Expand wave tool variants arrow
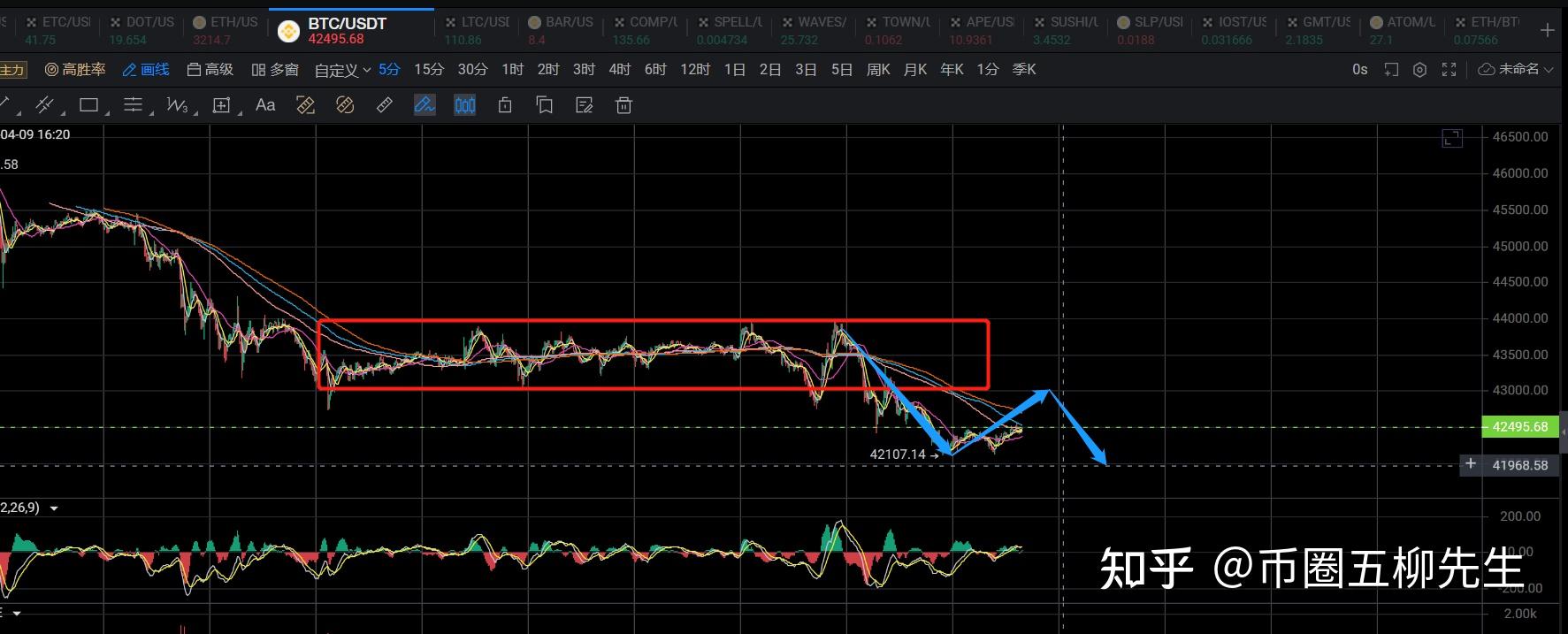Image resolution: width=1568 pixels, height=634 pixels. (195, 113)
